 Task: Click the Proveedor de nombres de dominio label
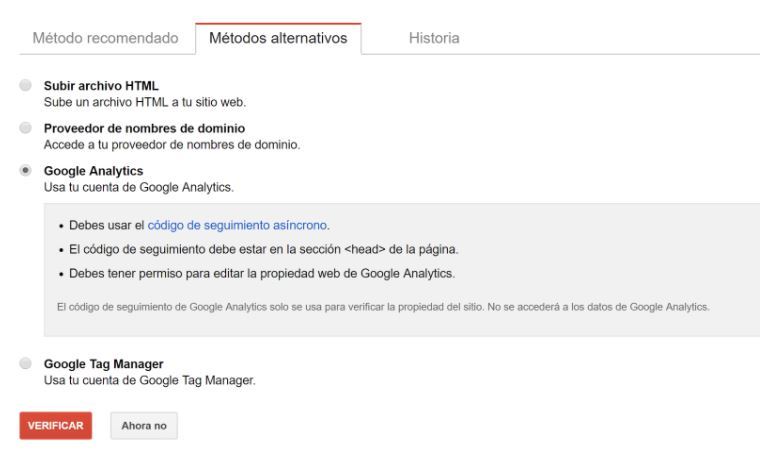tap(144, 129)
